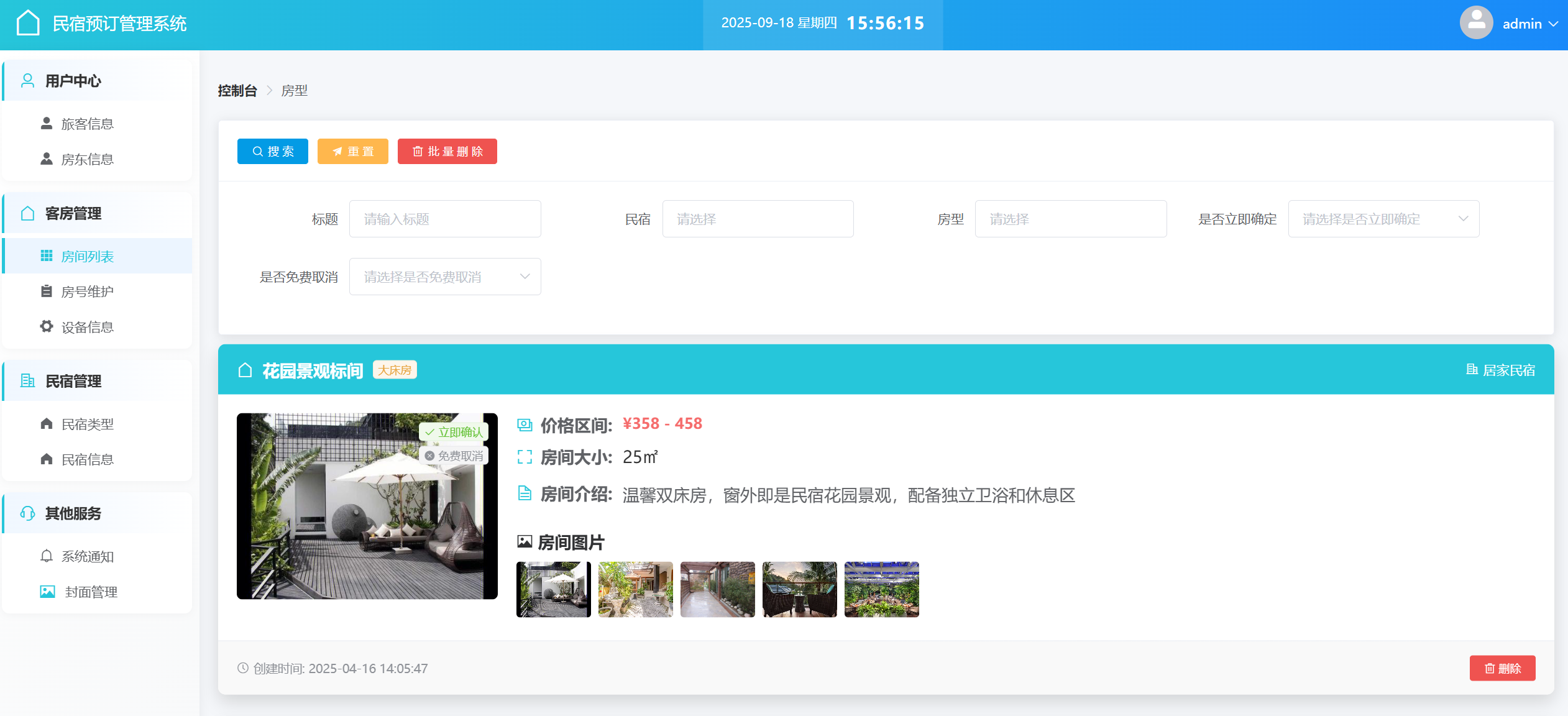Click the 大床房 tag
The image size is (1568, 716).
pos(395,370)
